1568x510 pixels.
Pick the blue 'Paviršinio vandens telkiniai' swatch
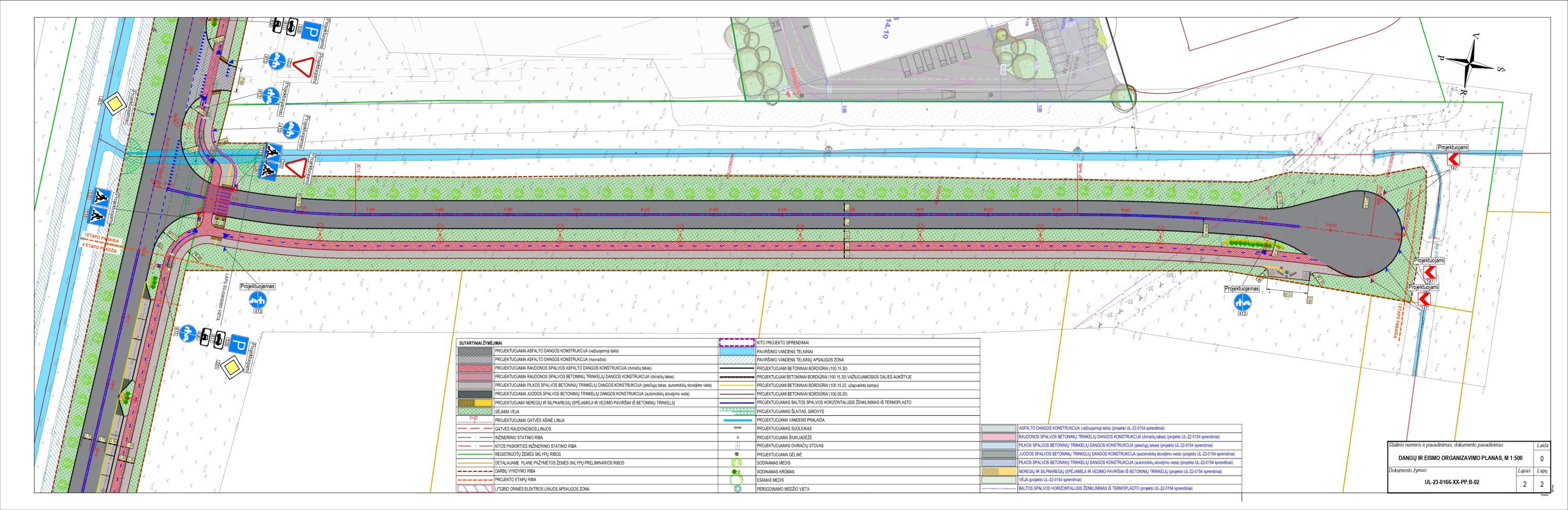(x=737, y=352)
